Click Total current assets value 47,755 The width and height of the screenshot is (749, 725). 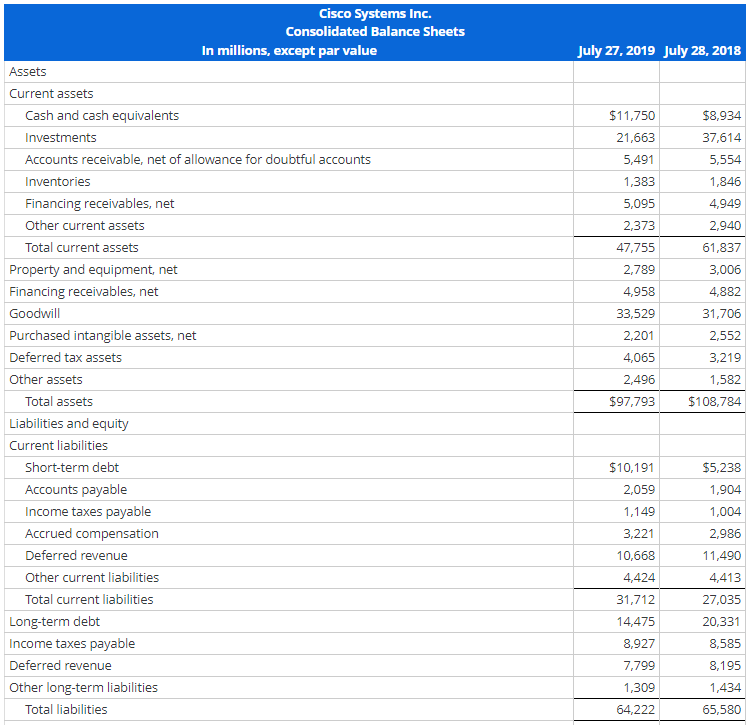[x=635, y=247]
